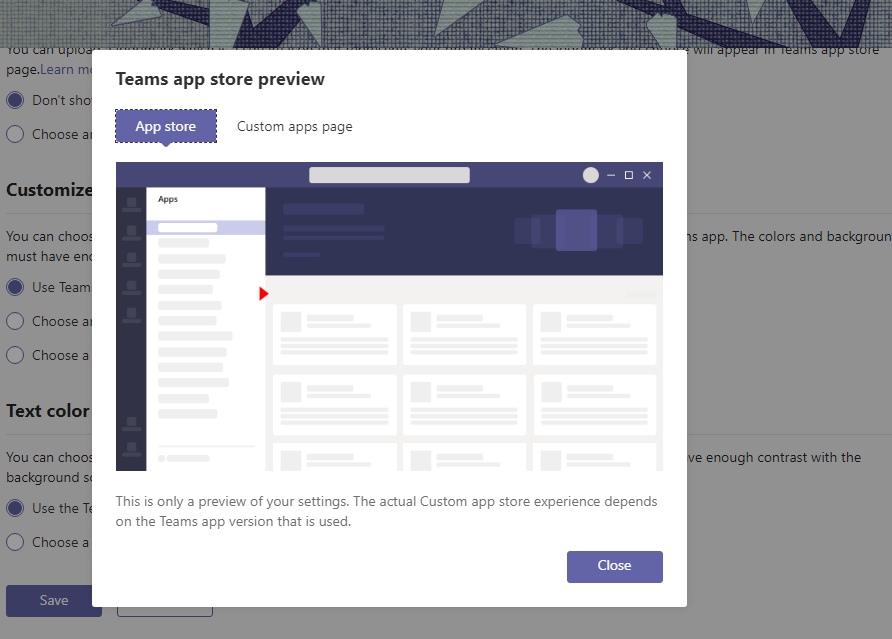Select the Choose radio directly below "Use Teams"

15,321
